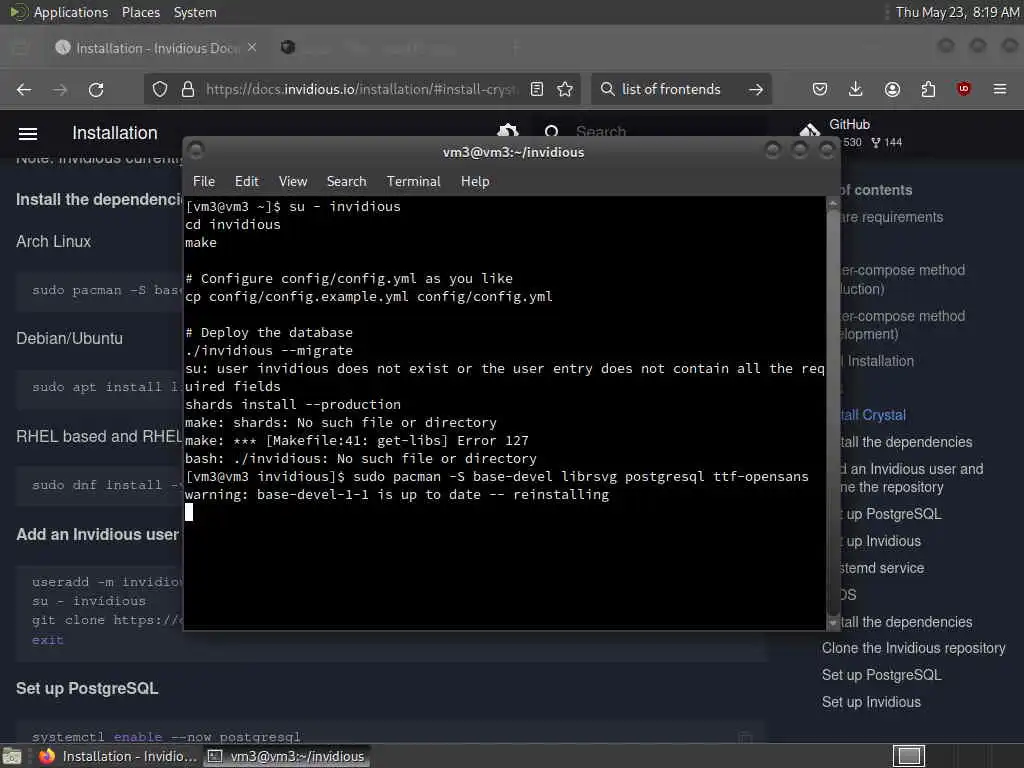This screenshot has height=768, width=1024.
Task: Click terminal scrollbar up arrow
Action: point(833,204)
